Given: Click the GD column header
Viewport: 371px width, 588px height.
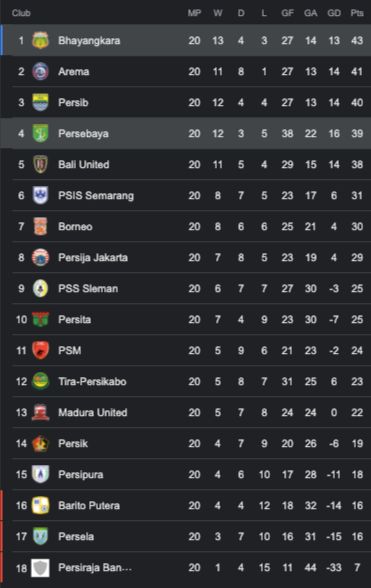Looking at the screenshot, I should [333, 13].
